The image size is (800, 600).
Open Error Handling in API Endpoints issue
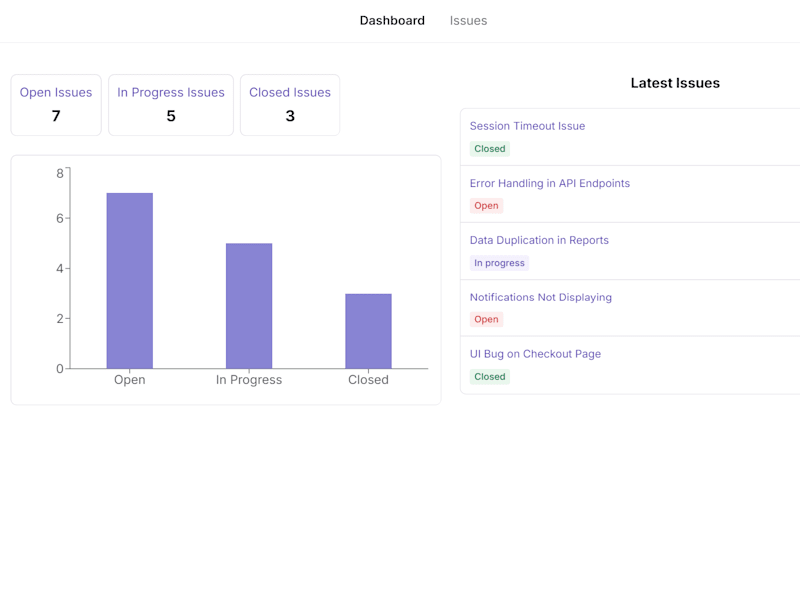[x=549, y=183]
